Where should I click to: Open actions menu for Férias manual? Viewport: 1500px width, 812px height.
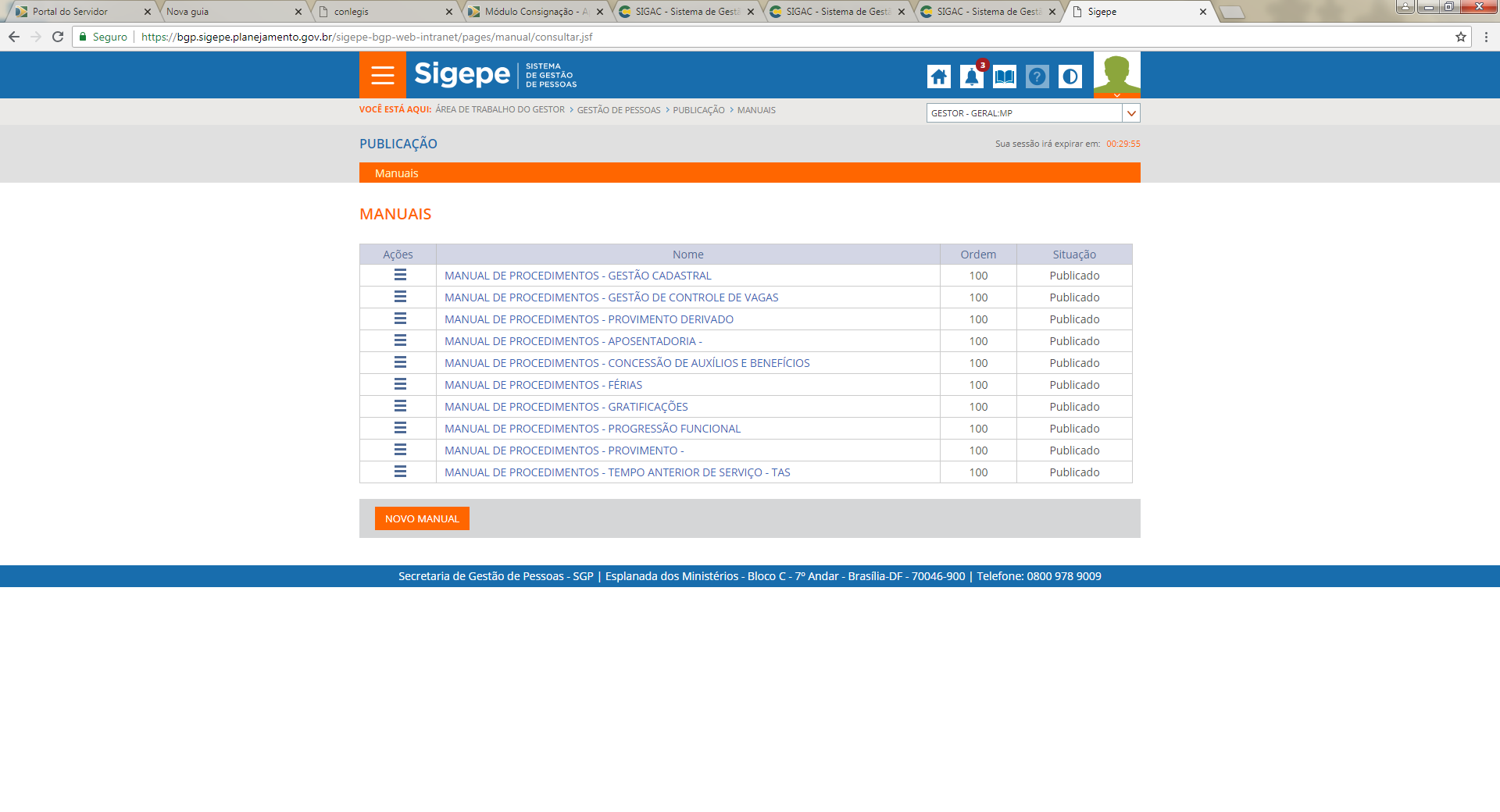coord(400,384)
